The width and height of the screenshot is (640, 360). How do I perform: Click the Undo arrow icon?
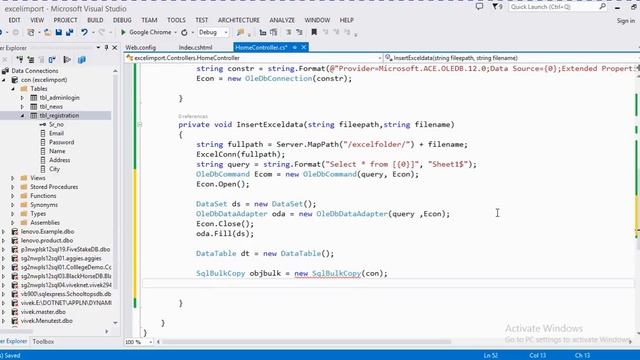84,32
